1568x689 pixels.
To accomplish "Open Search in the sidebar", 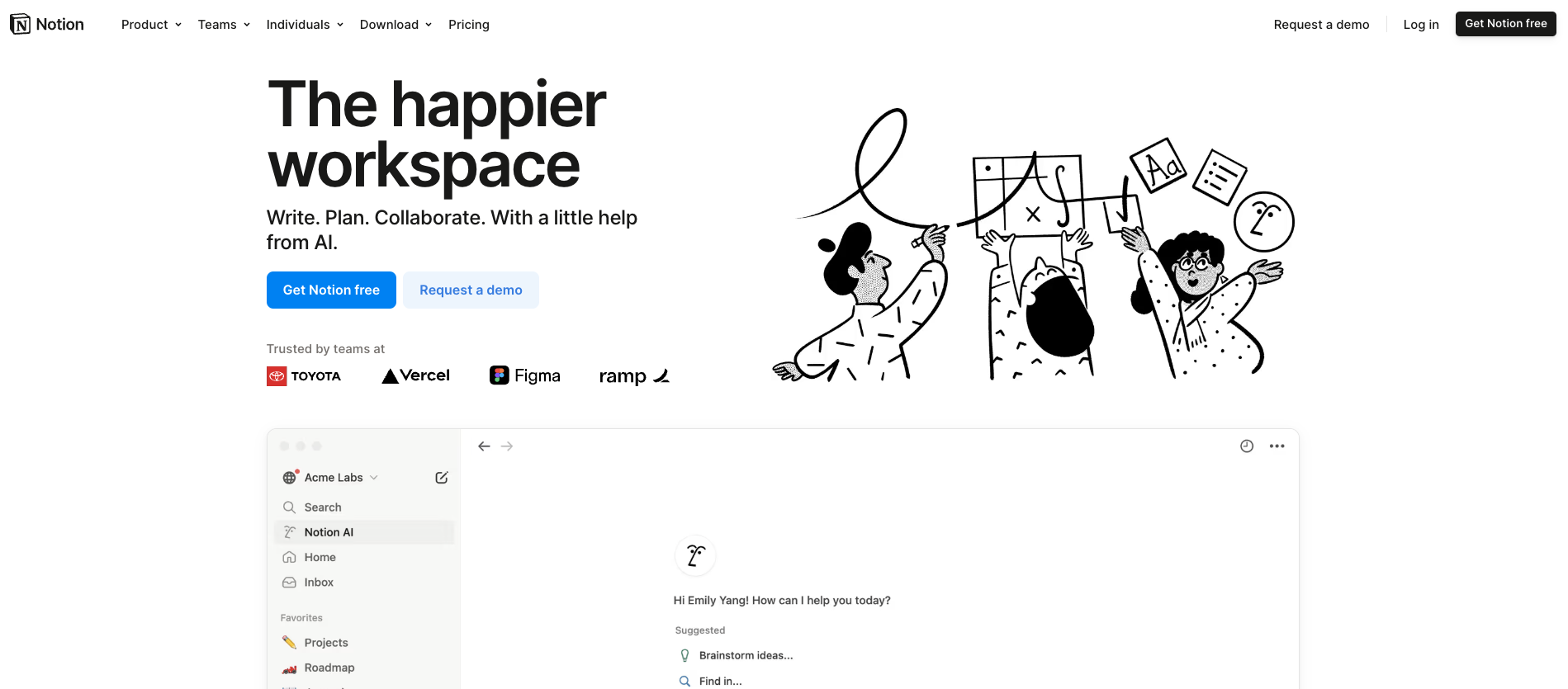I will pos(364,507).
